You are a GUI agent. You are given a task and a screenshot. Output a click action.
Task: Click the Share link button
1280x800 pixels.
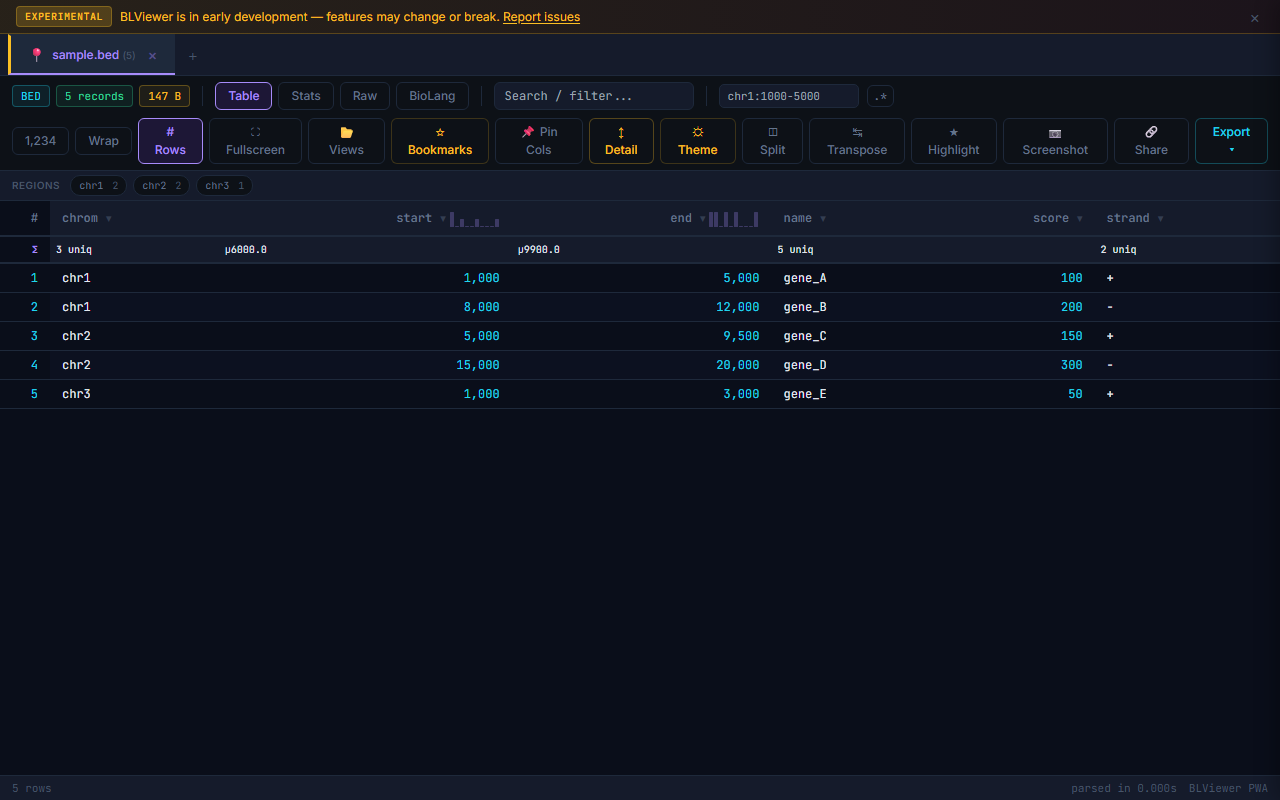pos(1151,141)
